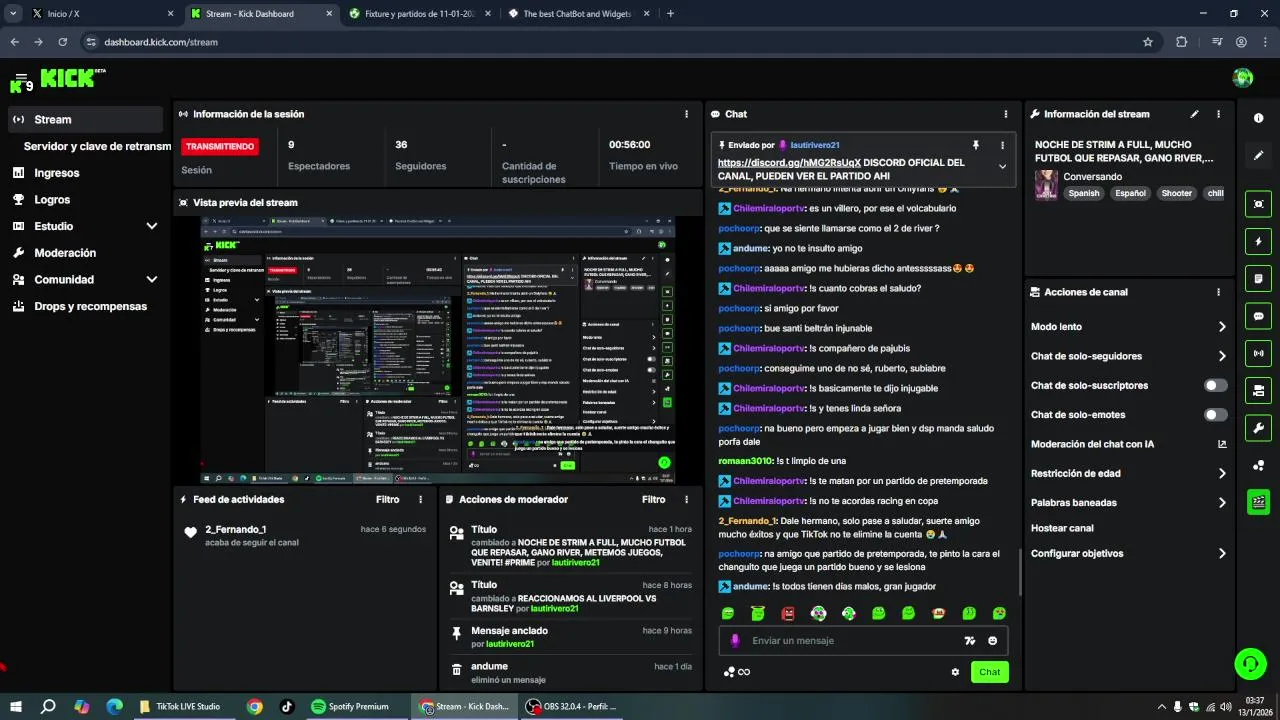This screenshot has height=720, width=1280.
Task: Click the server stack sidebar icon
Action: pyautogui.click(x=1258, y=390)
